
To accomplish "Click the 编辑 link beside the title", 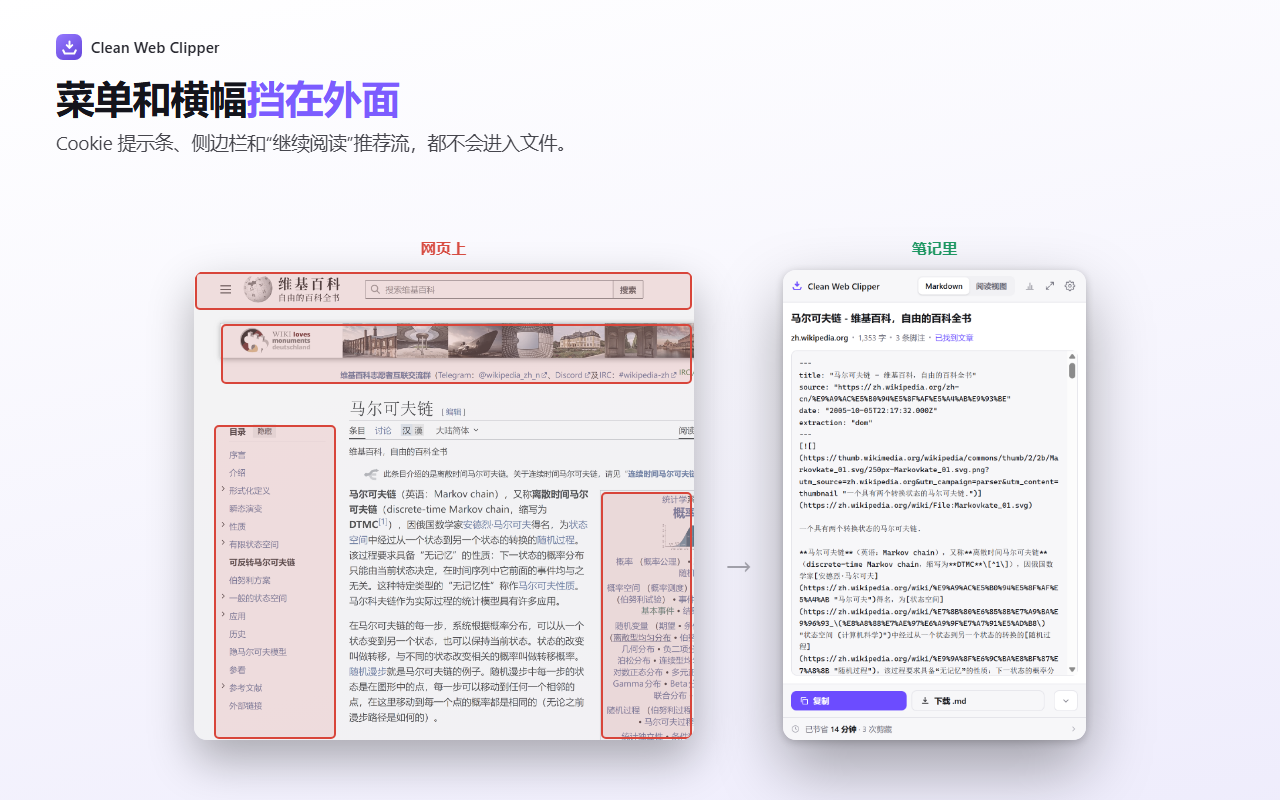I will pos(453,411).
